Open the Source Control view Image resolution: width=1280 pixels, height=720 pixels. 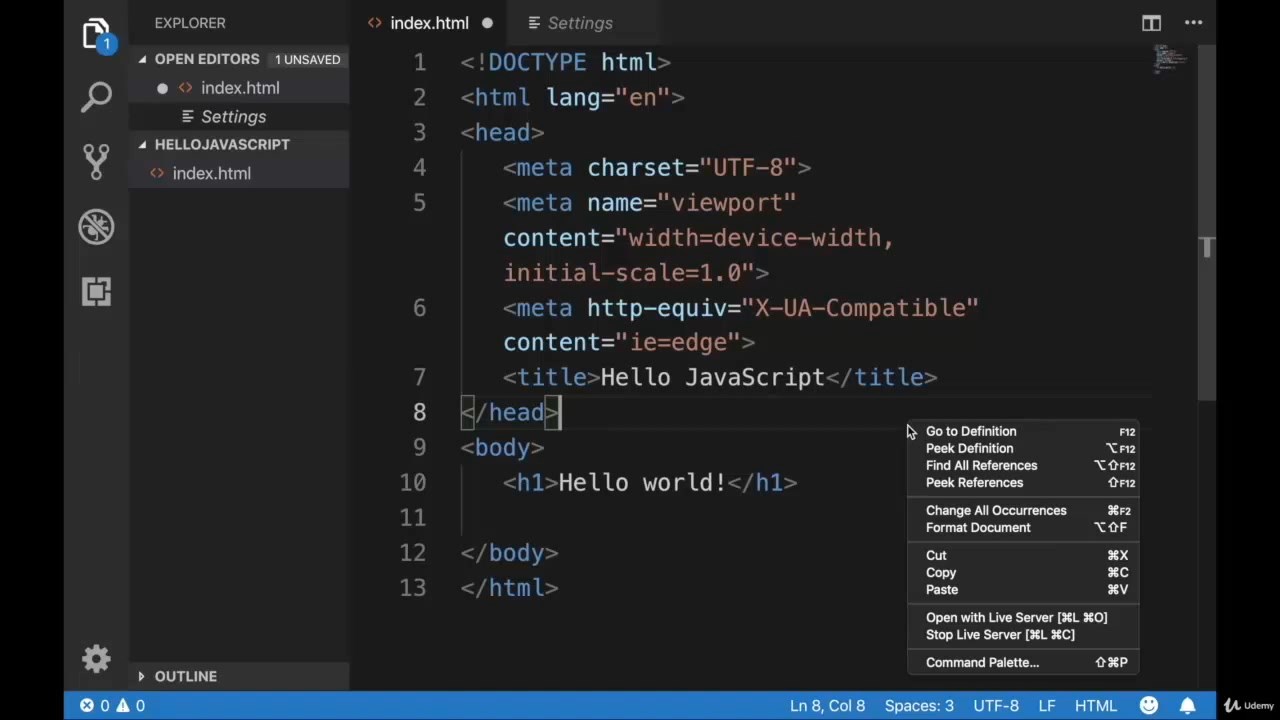click(x=96, y=161)
